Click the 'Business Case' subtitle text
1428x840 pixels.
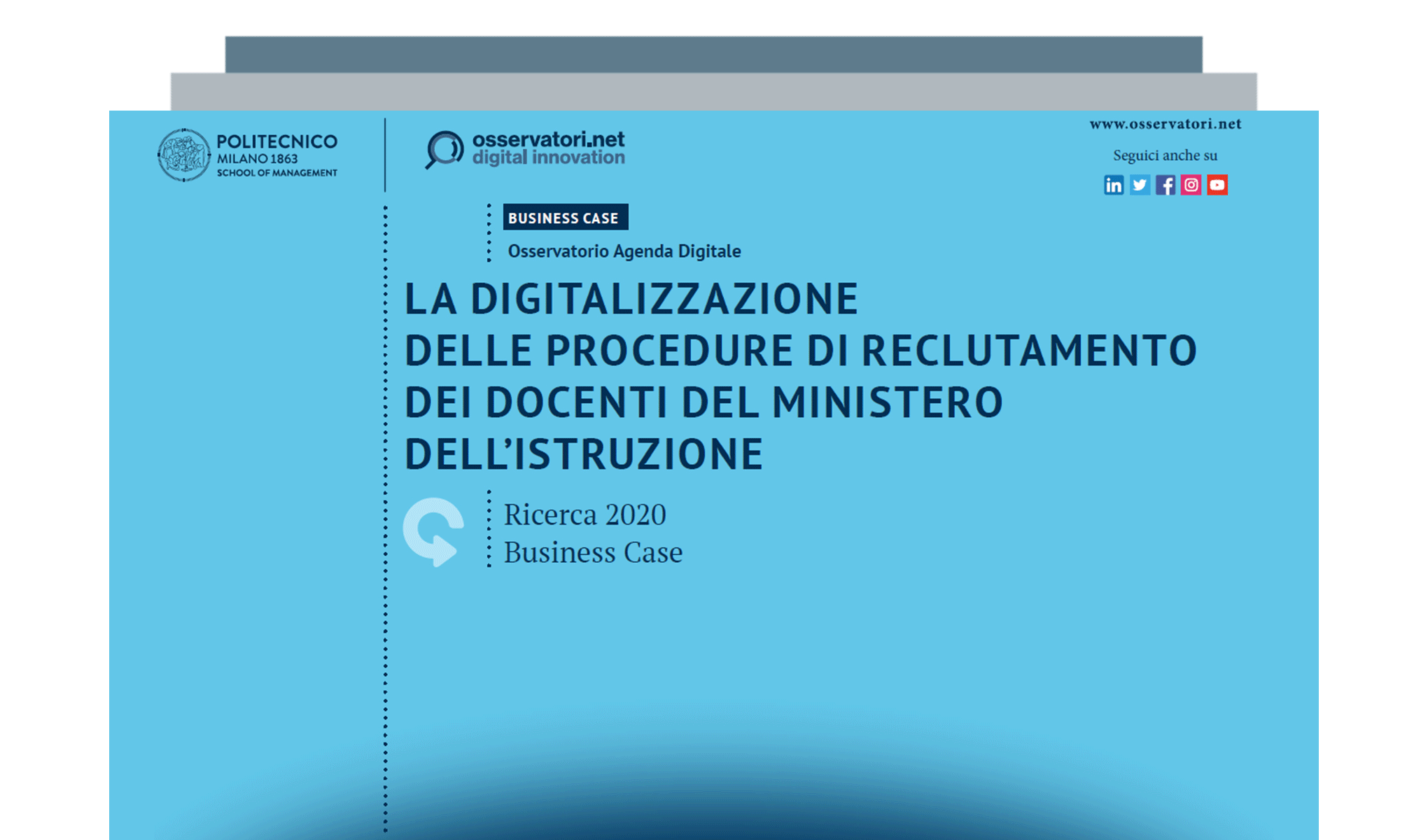pyautogui.click(x=593, y=552)
